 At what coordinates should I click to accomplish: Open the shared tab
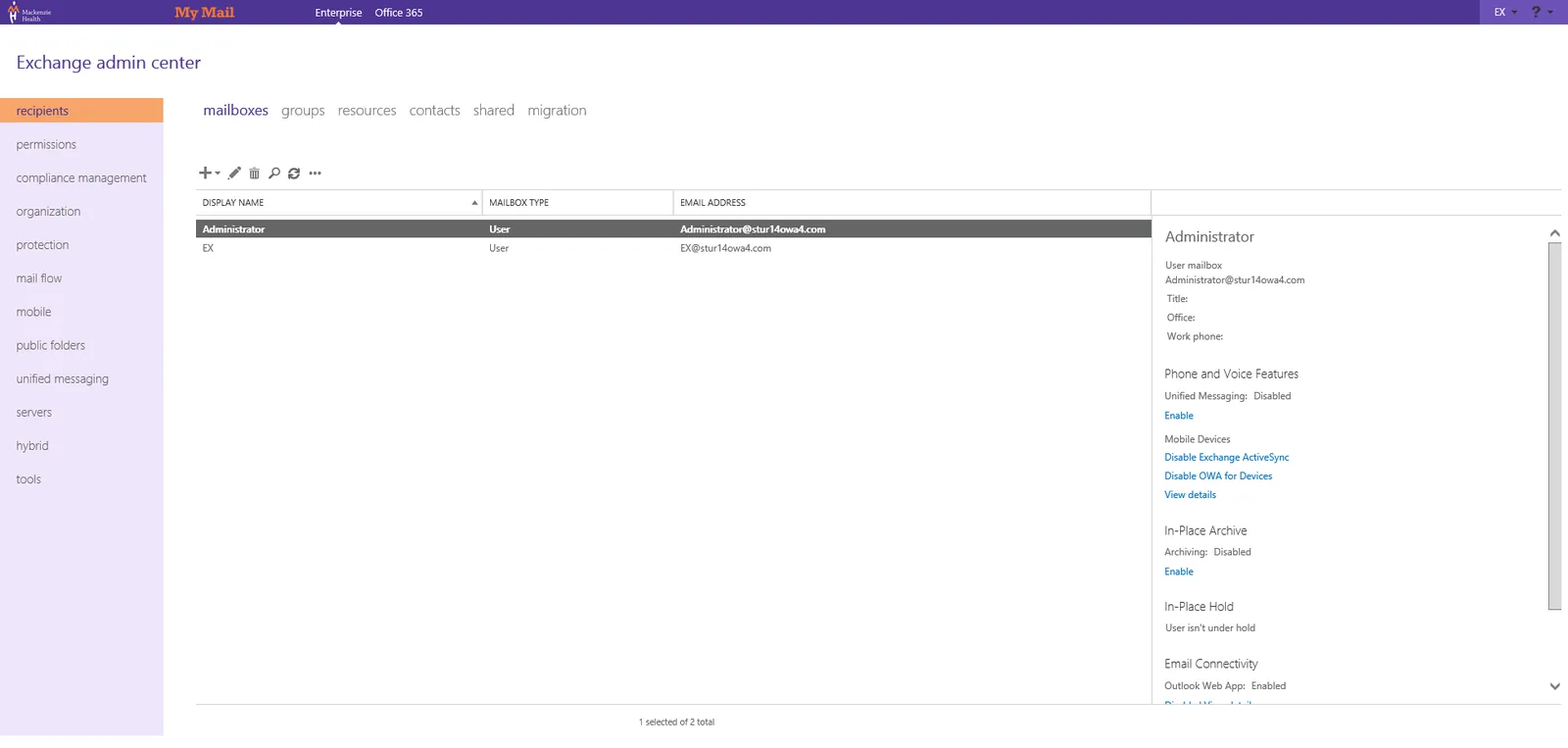coord(493,110)
